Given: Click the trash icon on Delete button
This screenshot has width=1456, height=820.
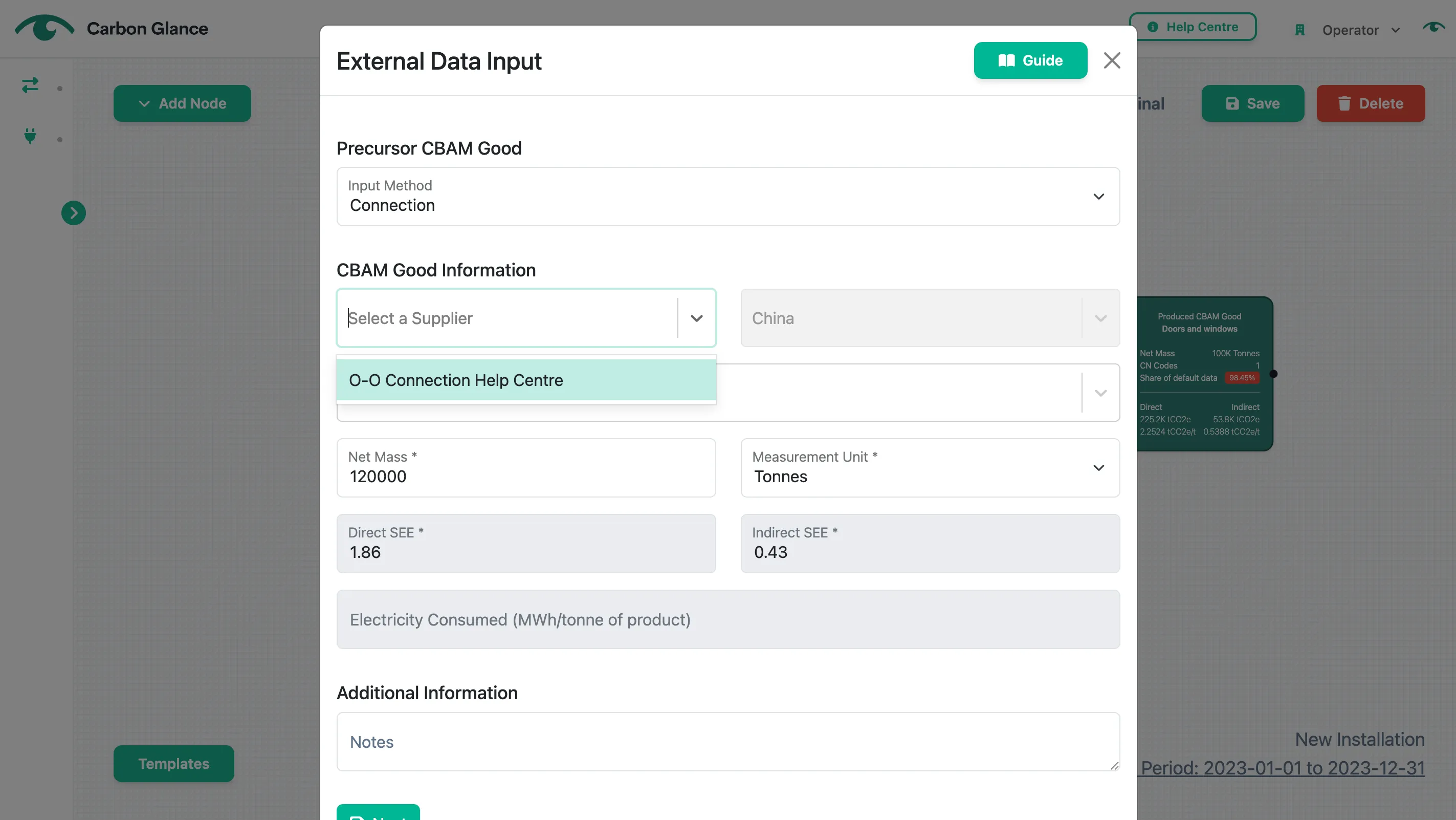Looking at the screenshot, I should pos(1344,103).
